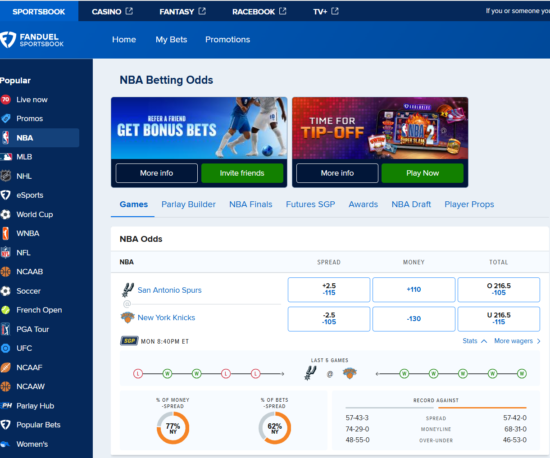Click the MLB logo icon

(6, 157)
